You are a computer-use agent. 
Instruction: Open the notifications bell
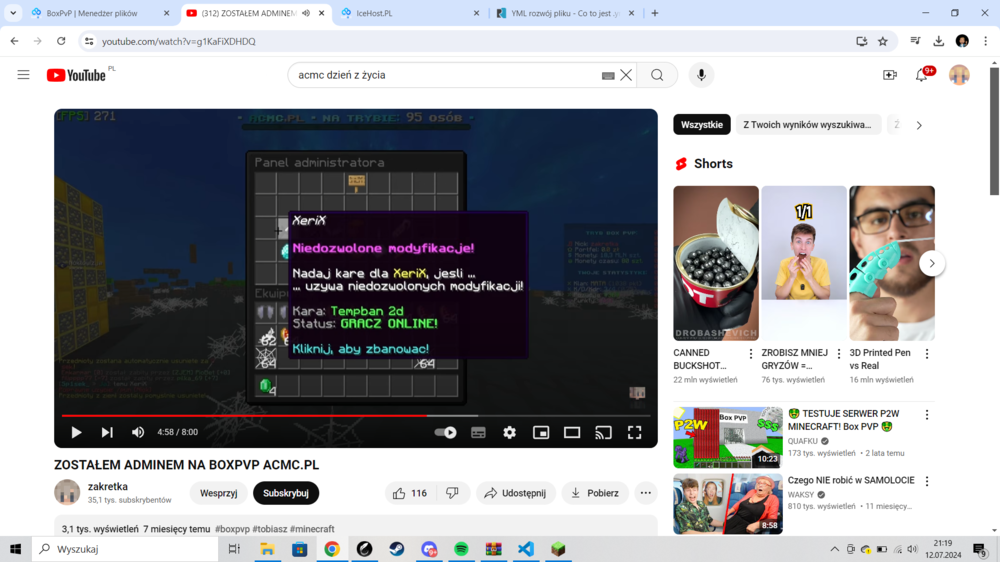[922, 75]
